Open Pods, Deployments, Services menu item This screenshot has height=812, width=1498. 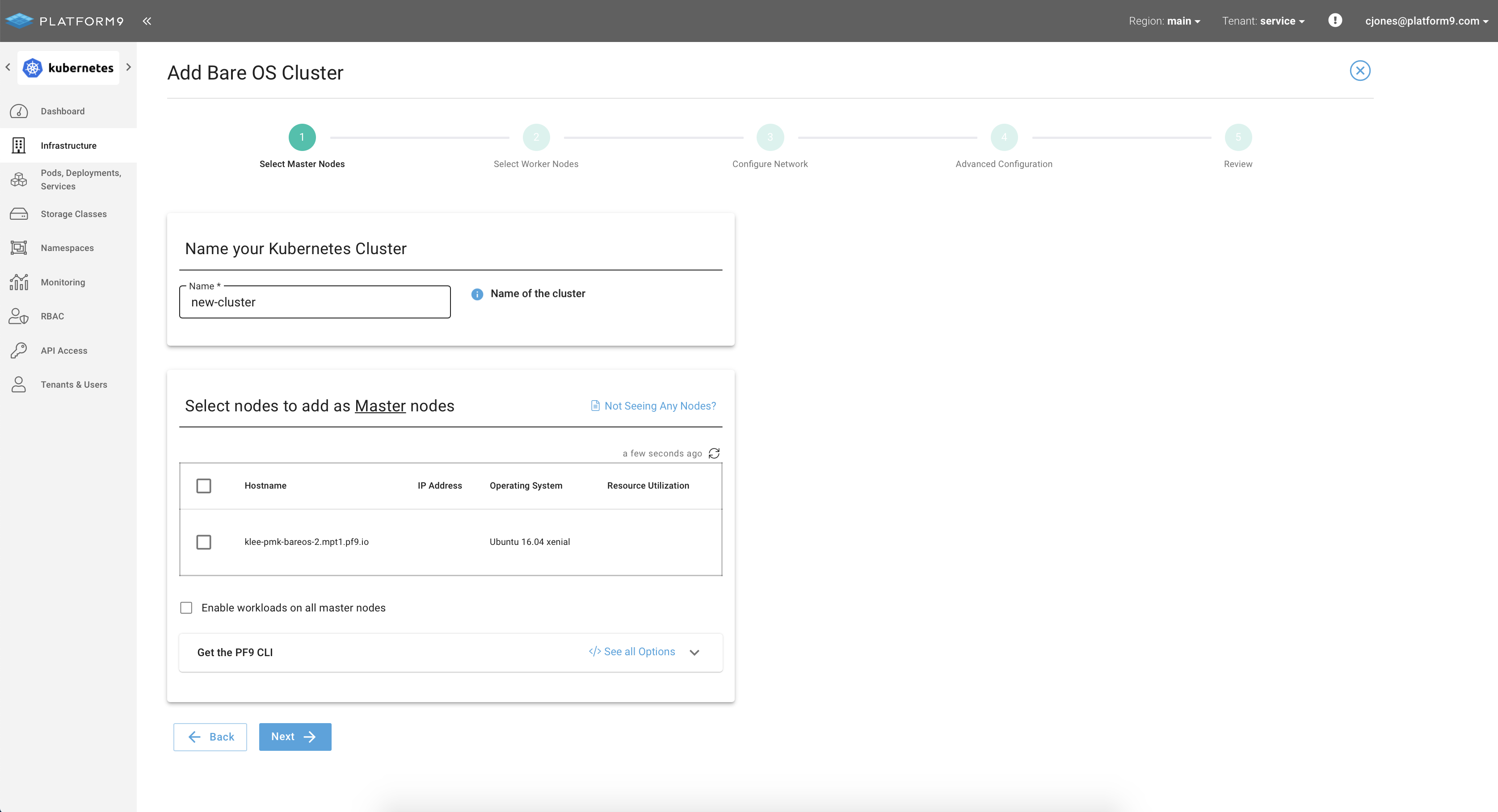(x=68, y=180)
